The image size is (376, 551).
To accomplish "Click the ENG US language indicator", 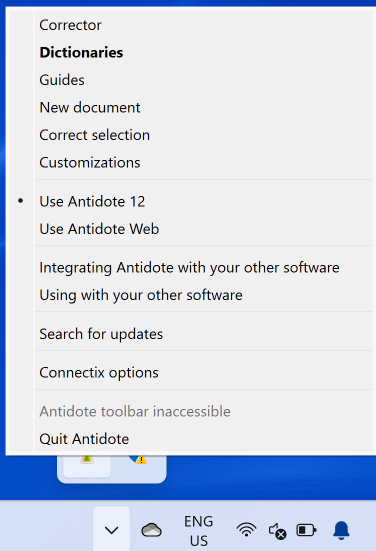I will click(199, 531).
